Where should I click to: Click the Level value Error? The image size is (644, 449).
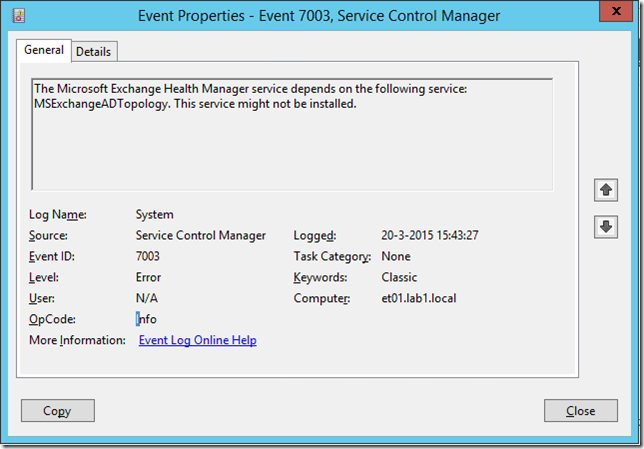(148, 277)
